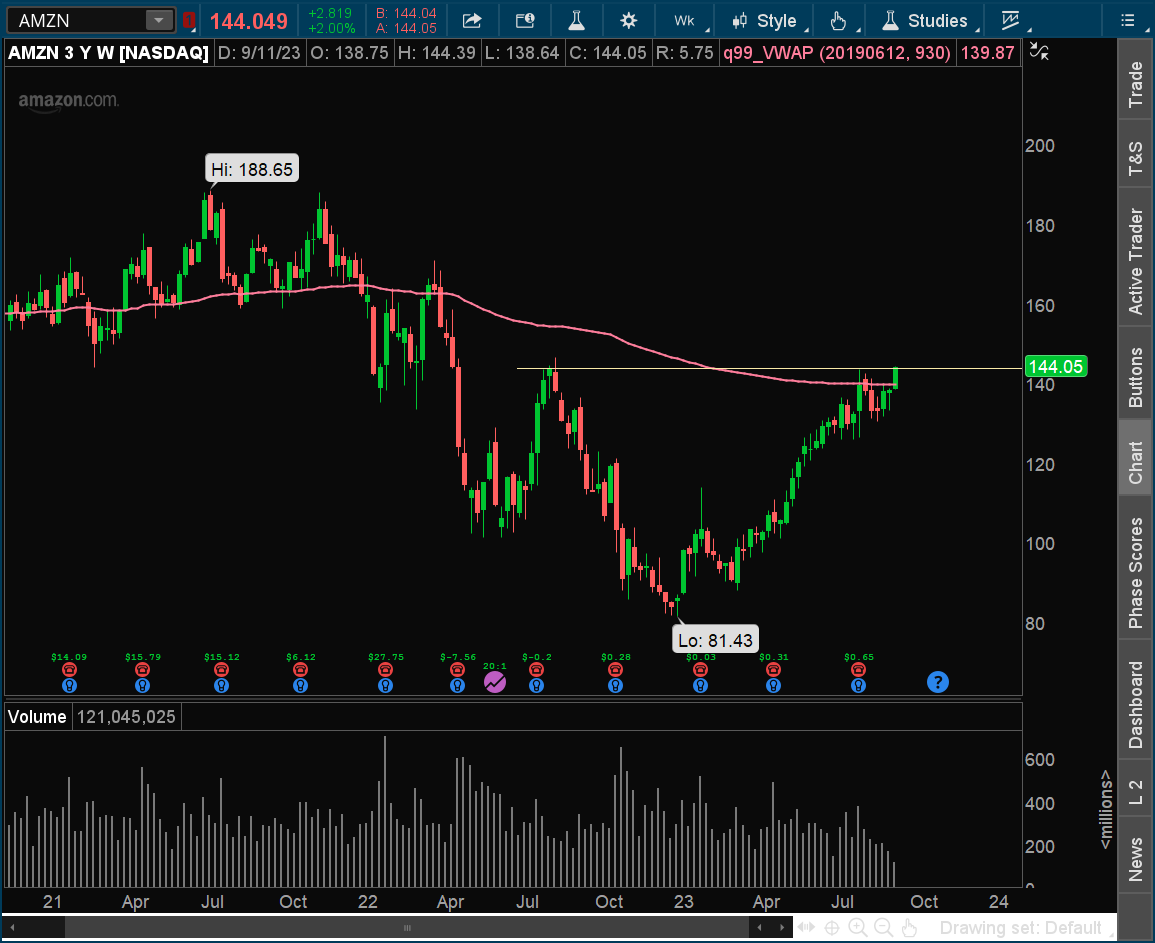Open the share chart icon
Screen dimensions: 1155x943
[471, 21]
